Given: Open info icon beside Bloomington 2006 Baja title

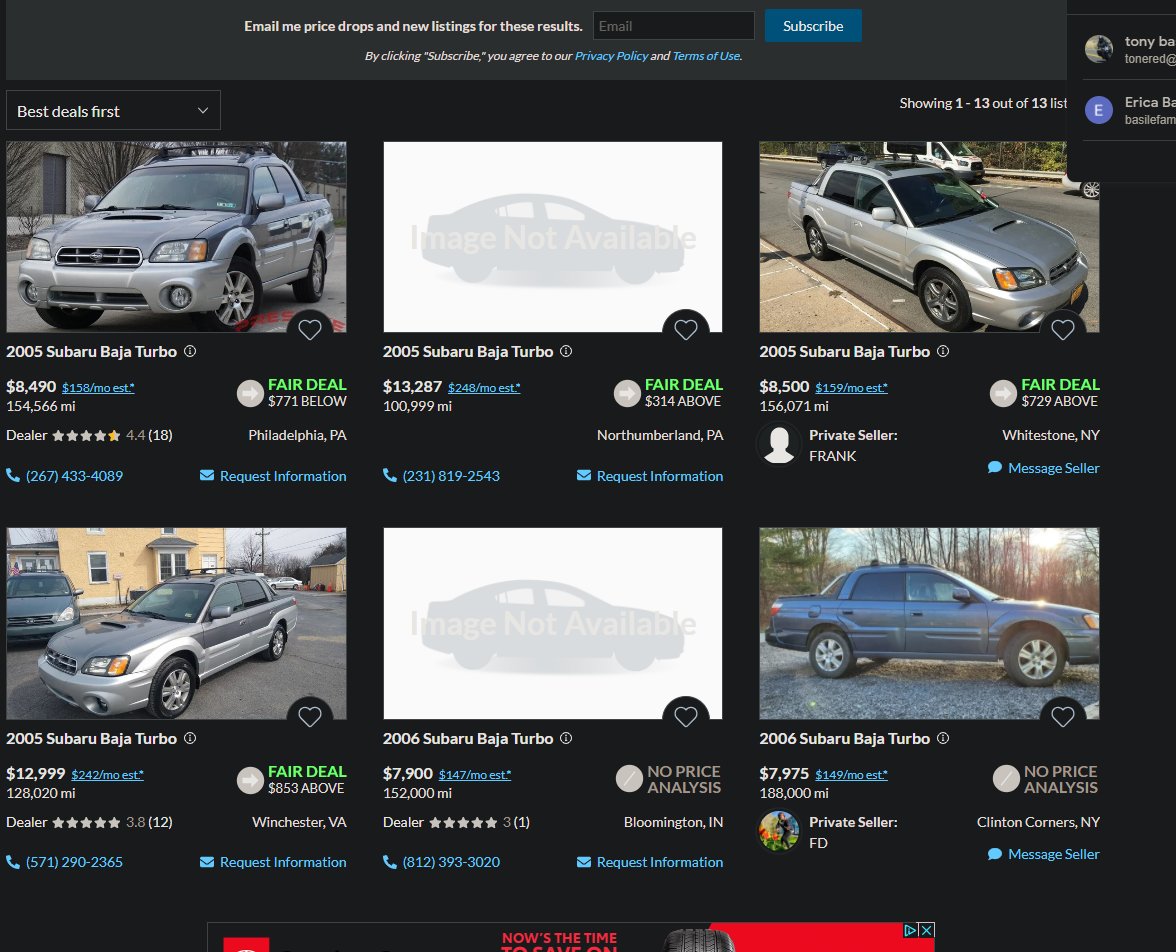Looking at the screenshot, I should 566,738.
